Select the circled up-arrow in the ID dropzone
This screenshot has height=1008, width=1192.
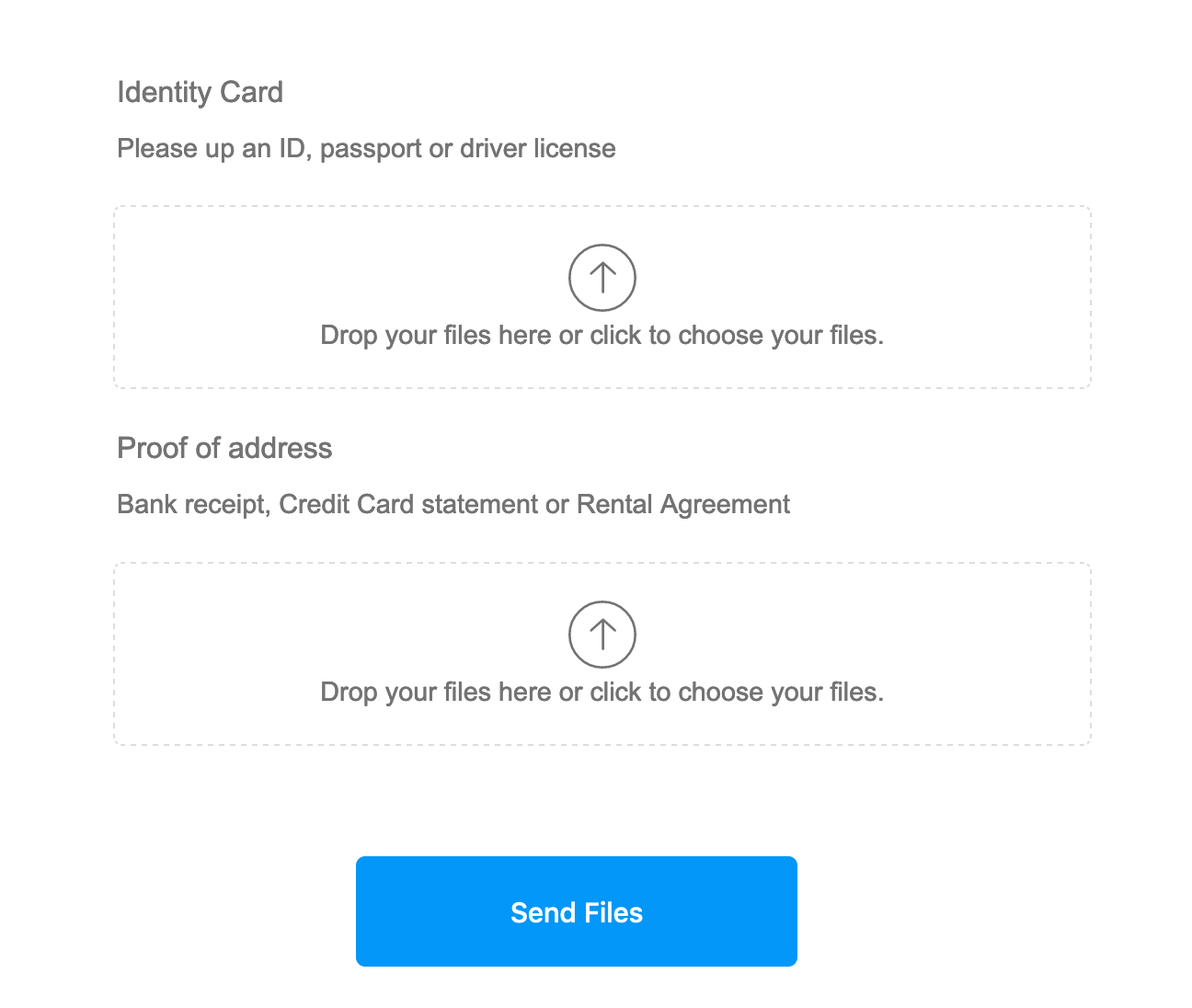point(602,277)
